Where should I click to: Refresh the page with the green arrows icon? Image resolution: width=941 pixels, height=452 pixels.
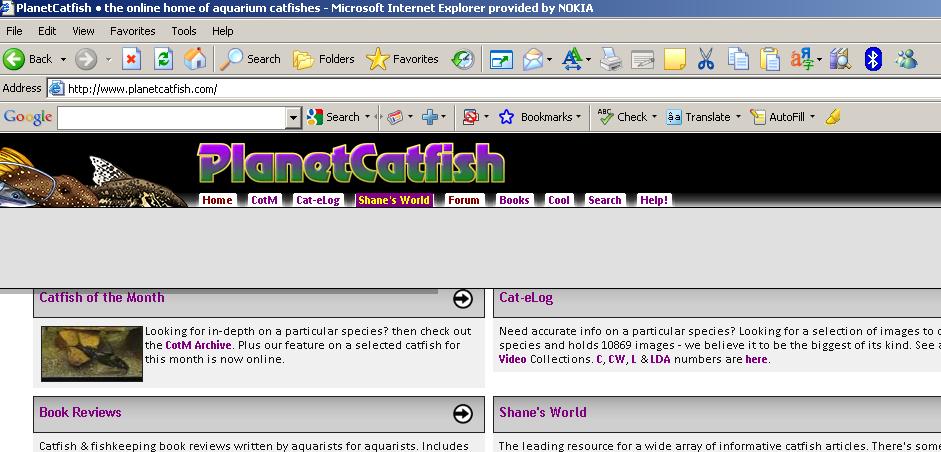tap(164, 59)
